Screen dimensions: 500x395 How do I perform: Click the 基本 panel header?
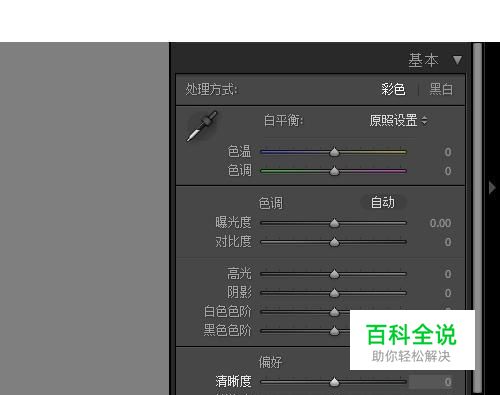(423, 60)
